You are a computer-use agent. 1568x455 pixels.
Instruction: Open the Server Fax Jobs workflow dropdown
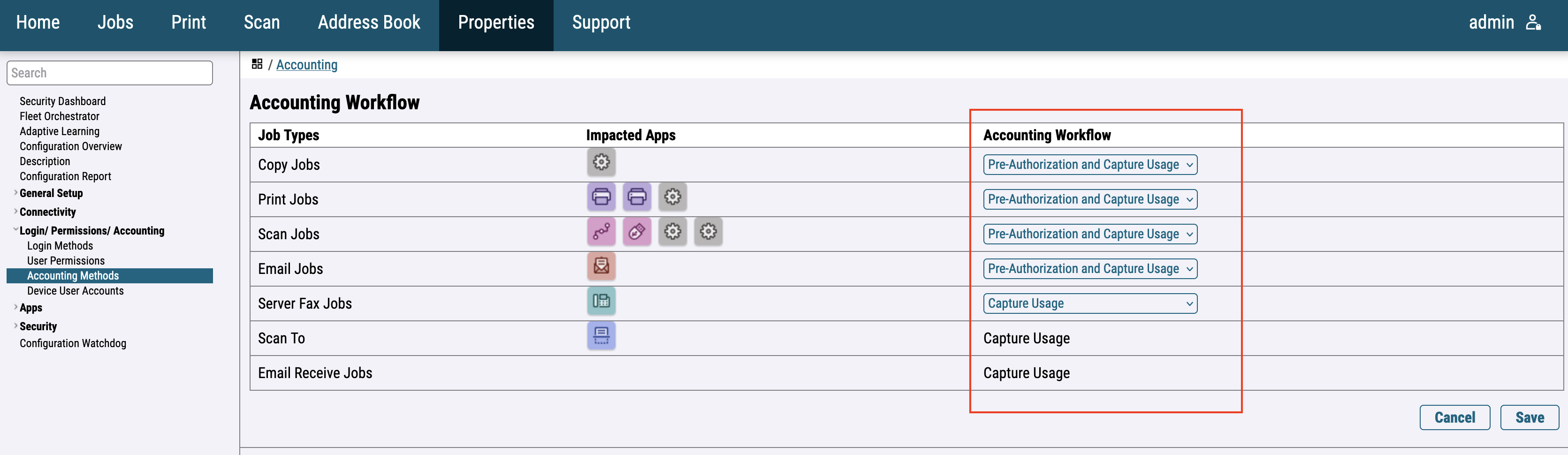[x=1089, y=303]
